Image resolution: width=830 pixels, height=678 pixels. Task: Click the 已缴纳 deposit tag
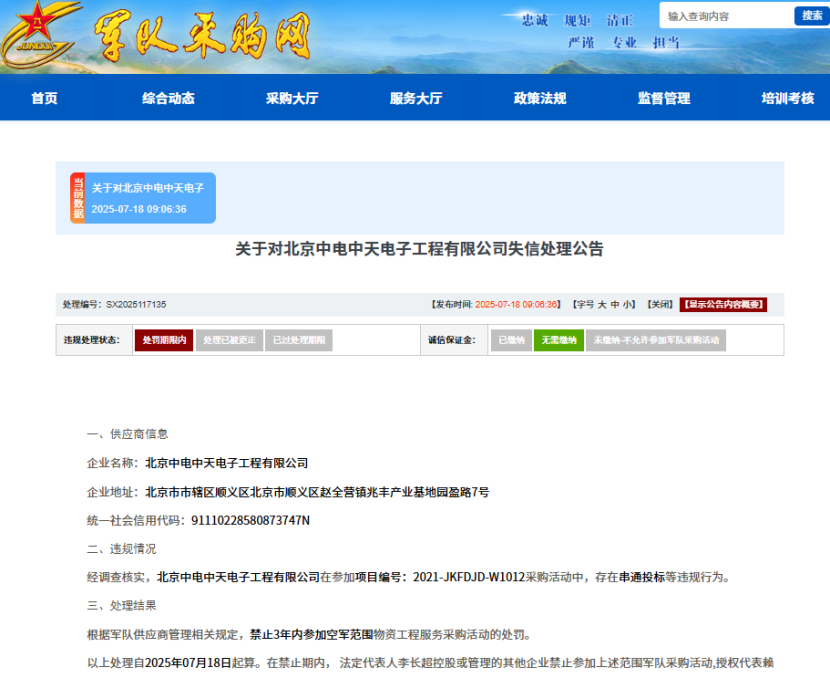point(511,340)
